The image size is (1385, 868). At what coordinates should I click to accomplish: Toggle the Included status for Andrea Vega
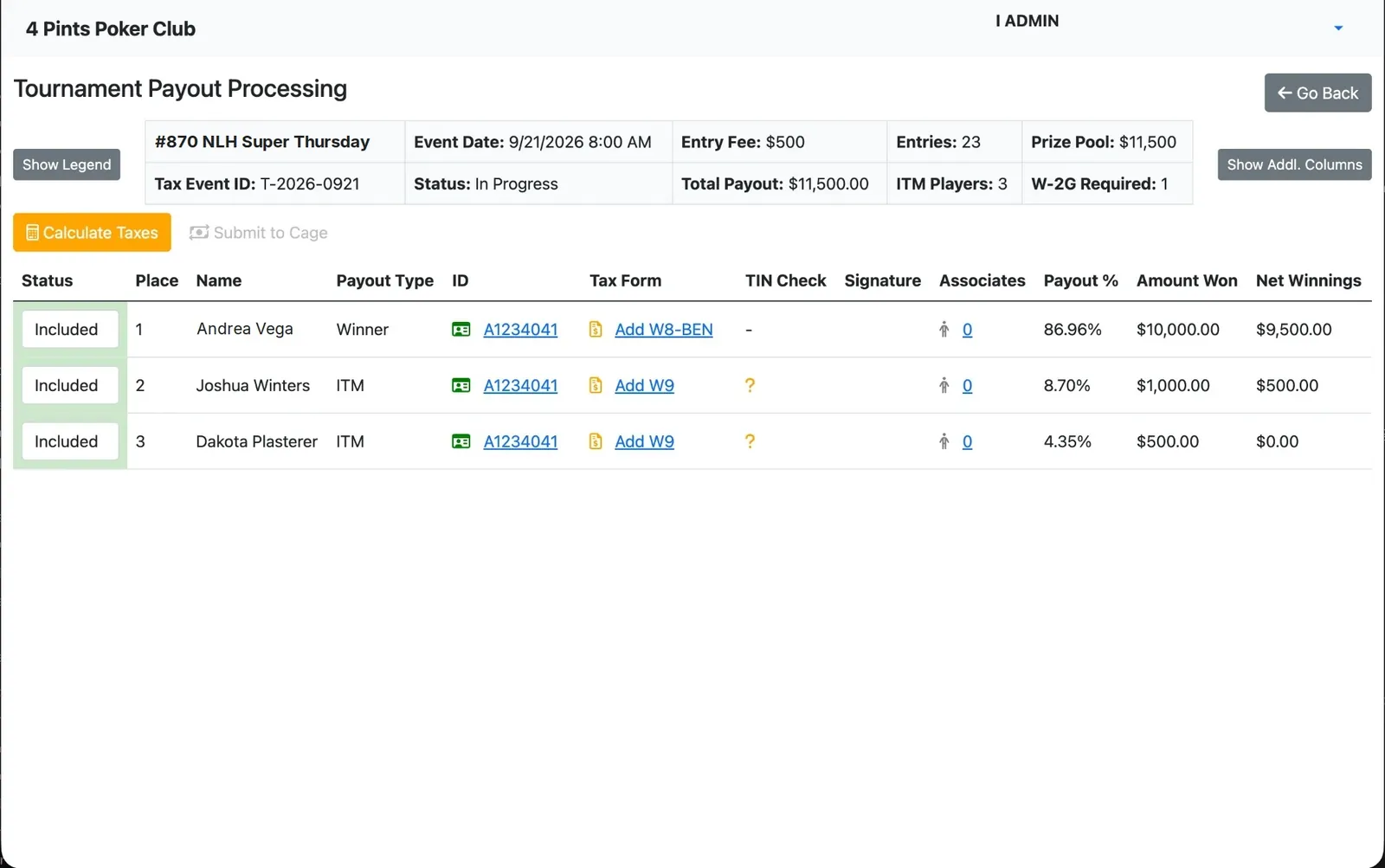(70, 330)
